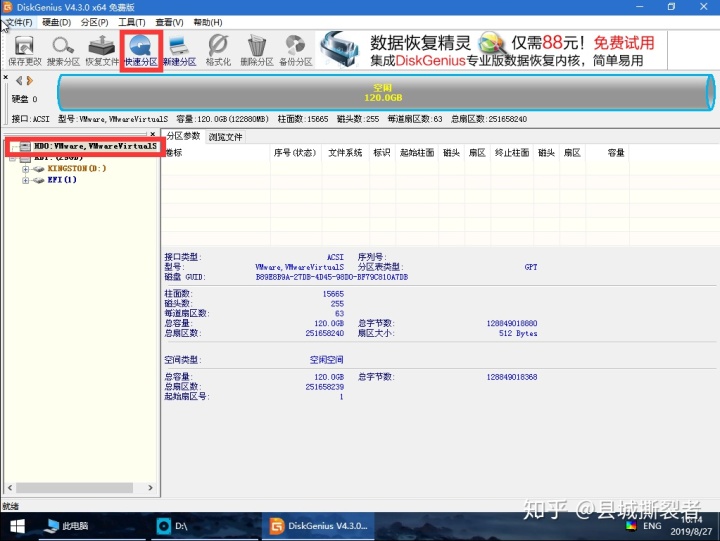Select the KINGSTON(D:) tree item label
Screen dimensions: 720x541
pyautogui.click(x=77, y=169)
